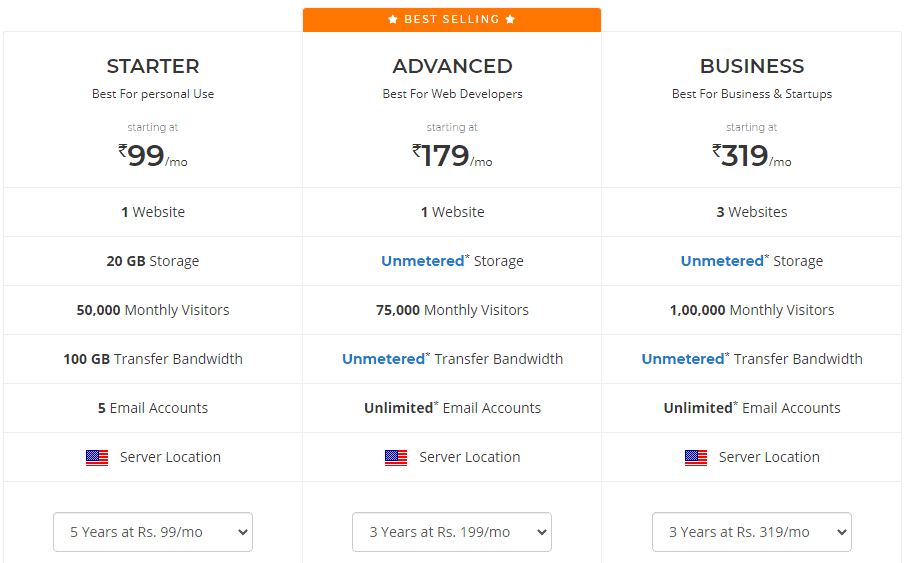Click the BUSINESS plan heading
907x563 pixels.
(751, 66)
